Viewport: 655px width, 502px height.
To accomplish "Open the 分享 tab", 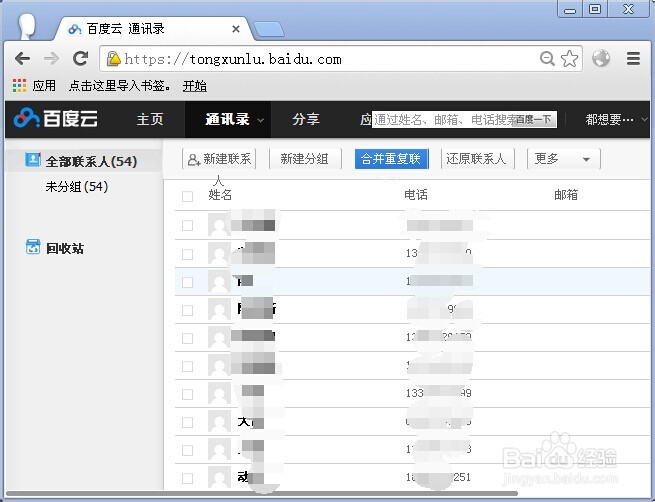I will click(306, 119).
